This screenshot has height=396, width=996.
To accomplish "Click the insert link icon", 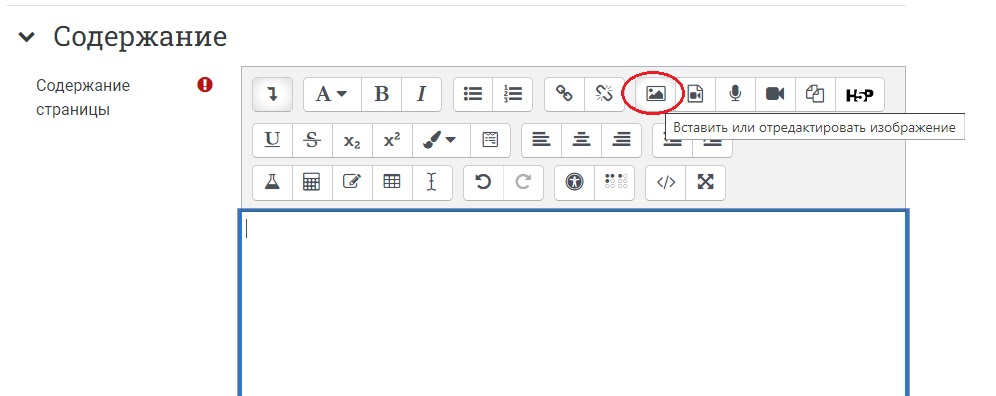I will point(564,94).
